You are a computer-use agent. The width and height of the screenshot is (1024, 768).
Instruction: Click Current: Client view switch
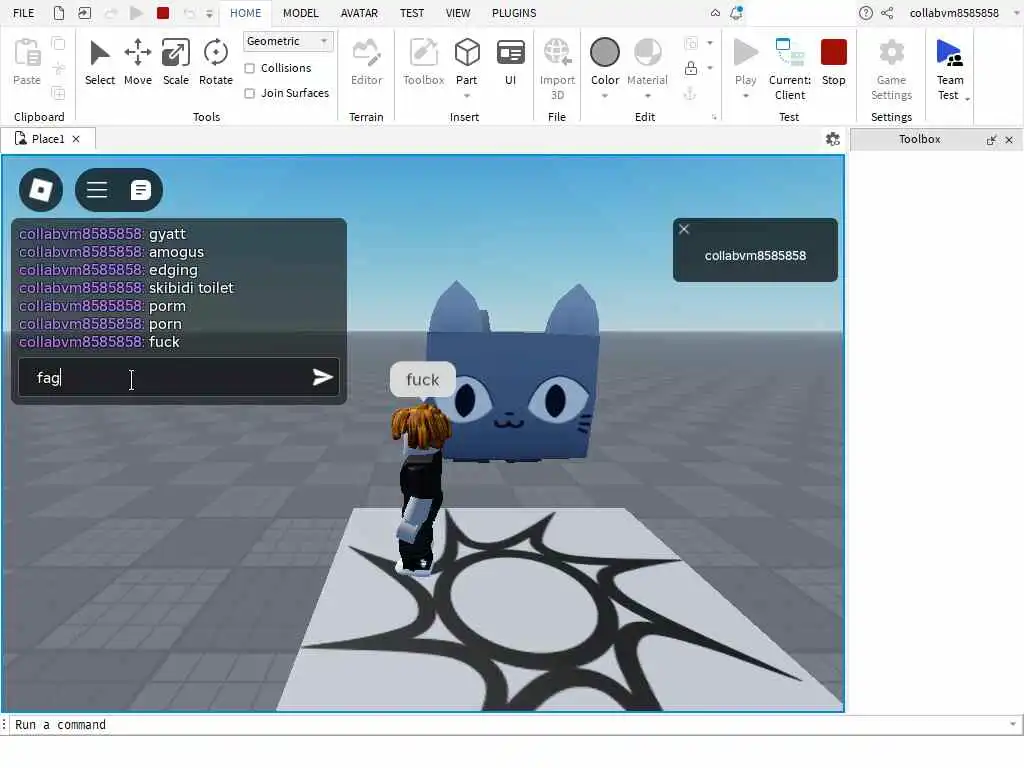(x=790, y=69)
